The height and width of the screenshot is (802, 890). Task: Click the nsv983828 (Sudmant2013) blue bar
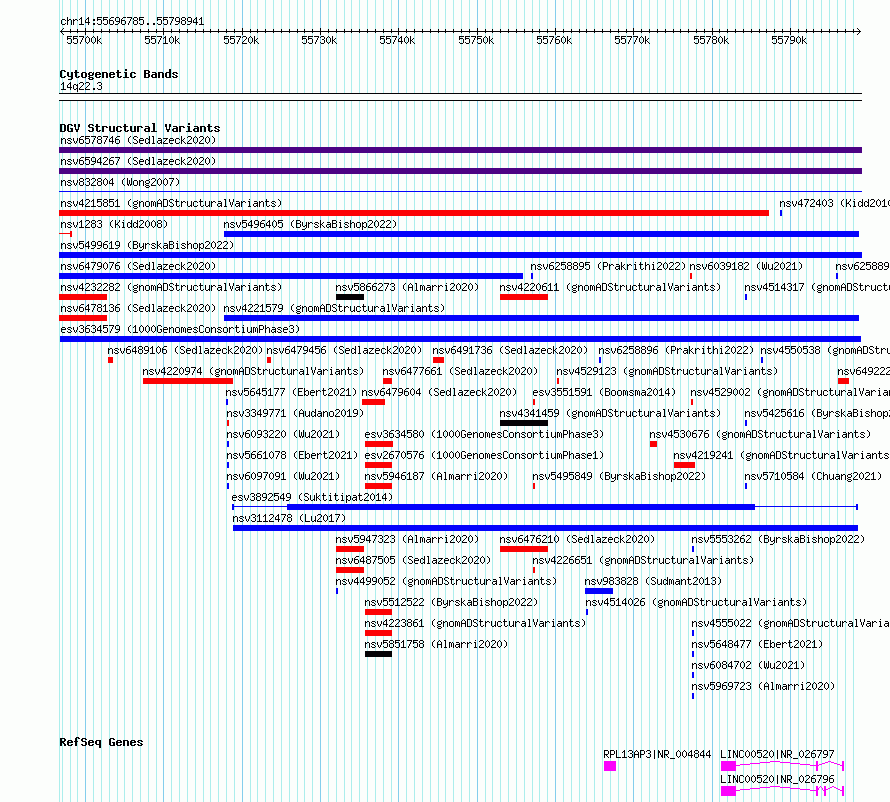tap(599, 591)
